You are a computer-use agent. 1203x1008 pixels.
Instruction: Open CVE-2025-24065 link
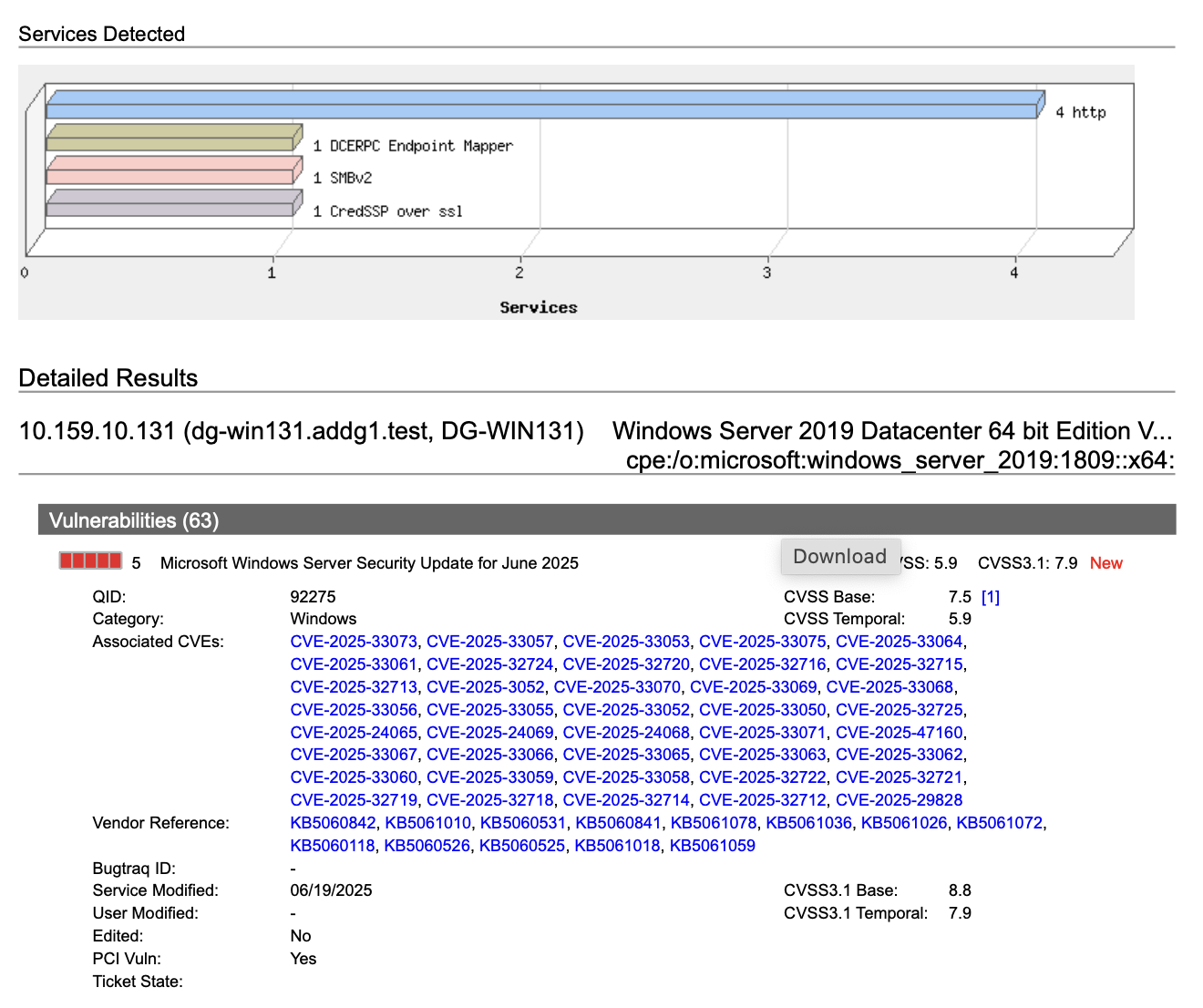coord(354,733)
